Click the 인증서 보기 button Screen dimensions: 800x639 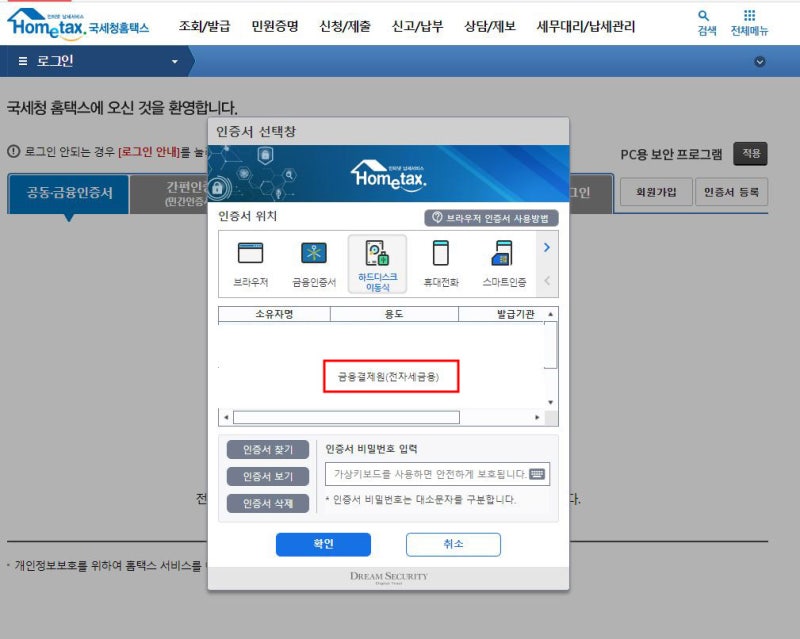click(x=268, y=477)
